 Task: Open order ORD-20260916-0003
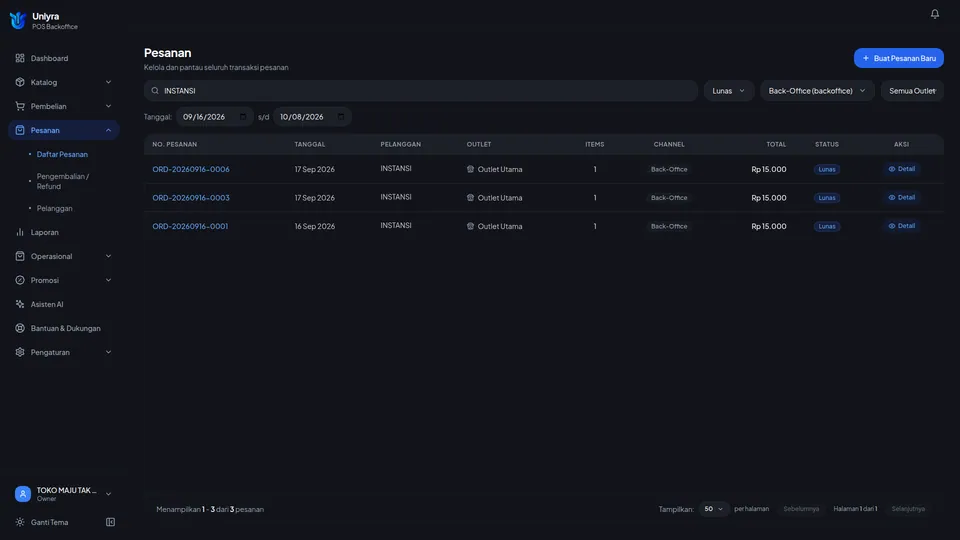click(191, 198)
